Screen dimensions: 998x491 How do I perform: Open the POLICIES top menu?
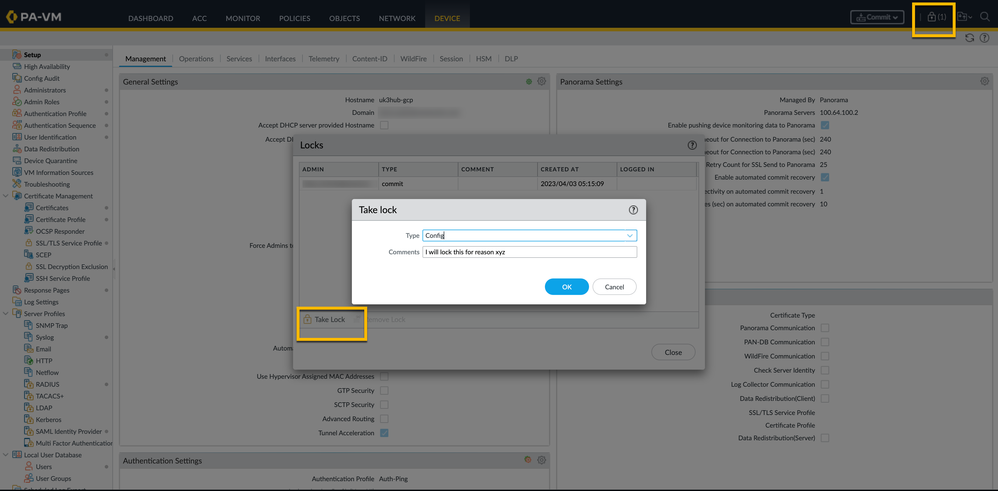click(294, 18)
